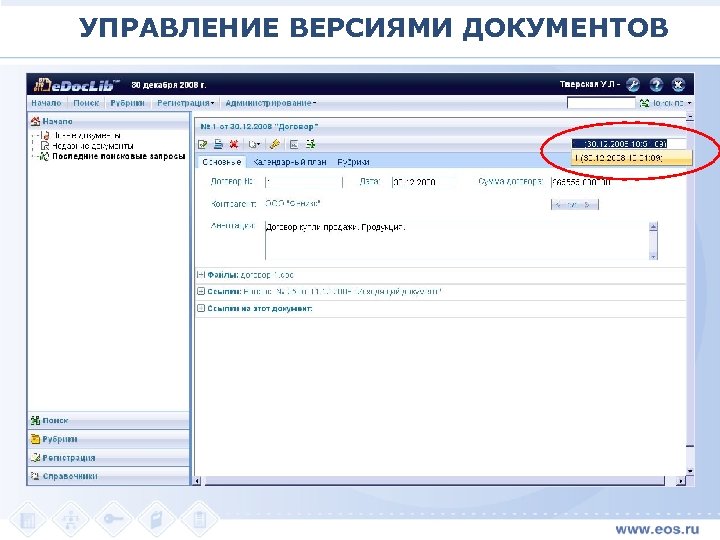The image size is (720, 540).
Task: Collapse the Ссылки section
Action: (201, 292)
